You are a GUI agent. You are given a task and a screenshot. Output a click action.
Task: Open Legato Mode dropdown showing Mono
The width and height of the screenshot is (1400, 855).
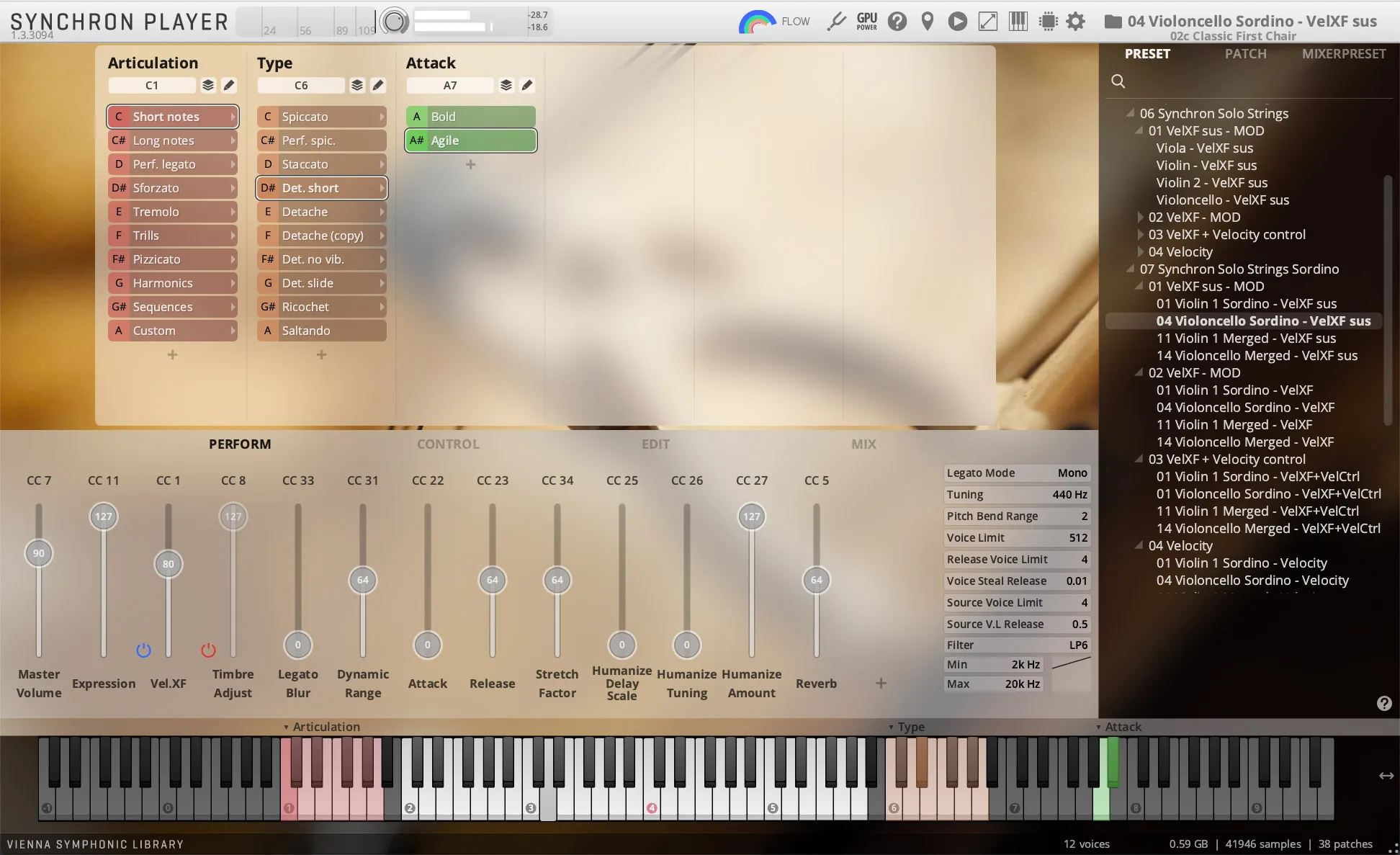(x=1017, y=473)
